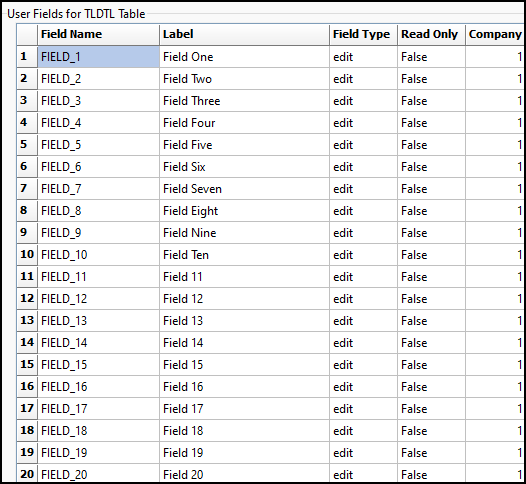526x484 pixels.
Task: Click the FIELD_8 name cell
Action: (98, 211)
